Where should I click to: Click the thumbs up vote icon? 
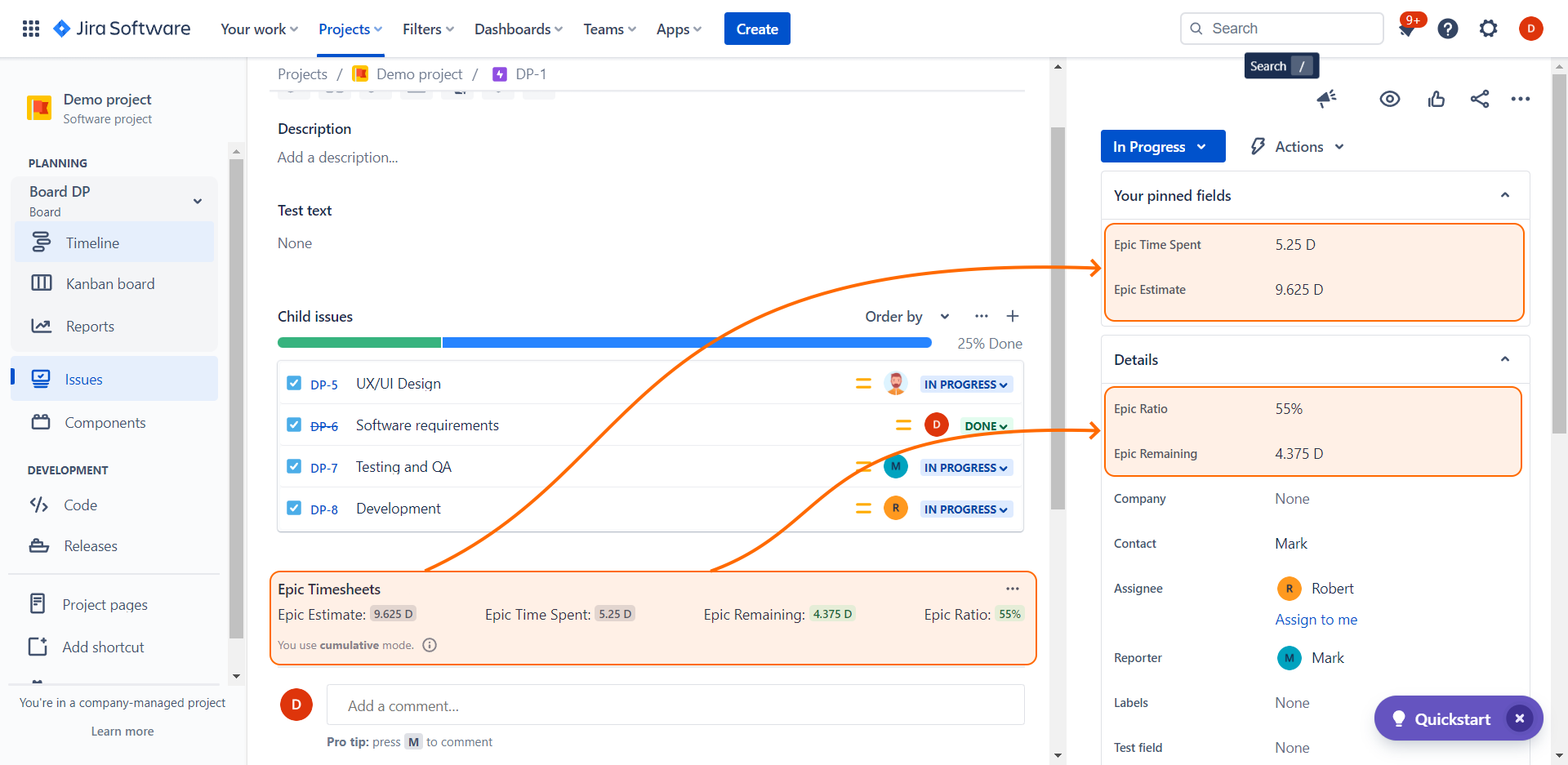point(1436,99)
